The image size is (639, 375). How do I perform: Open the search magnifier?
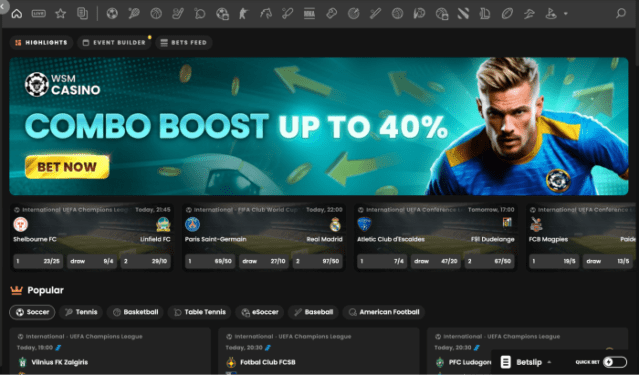coord(621,13)
